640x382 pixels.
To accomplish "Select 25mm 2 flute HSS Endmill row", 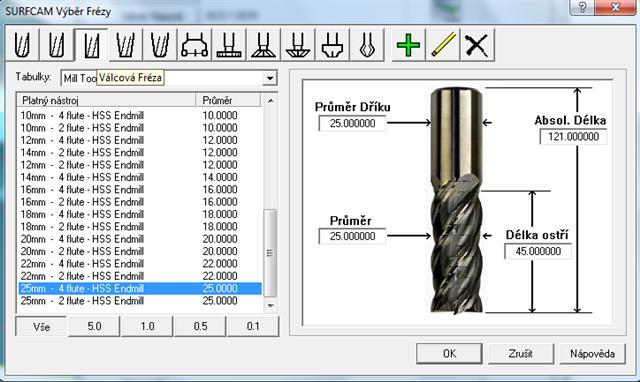I will click(x=140, y=301).
